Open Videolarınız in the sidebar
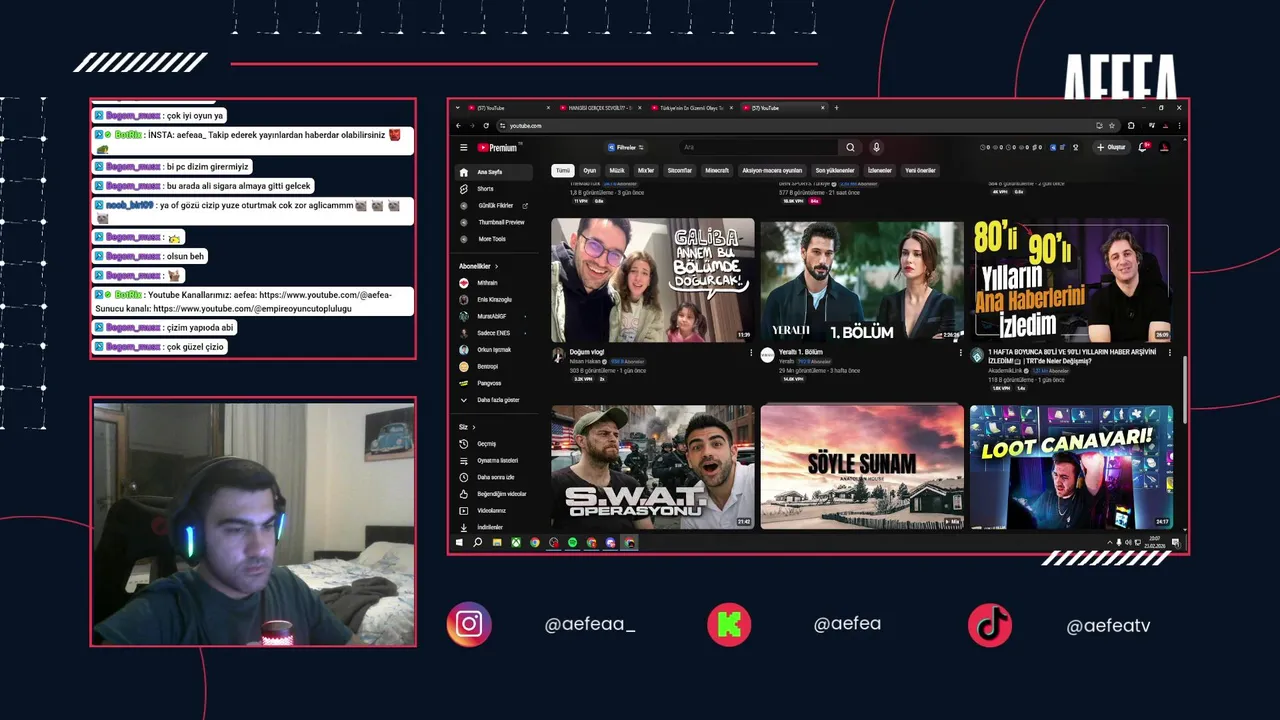The width and height of the screenshot is (1280, 720). click(495, 510)
